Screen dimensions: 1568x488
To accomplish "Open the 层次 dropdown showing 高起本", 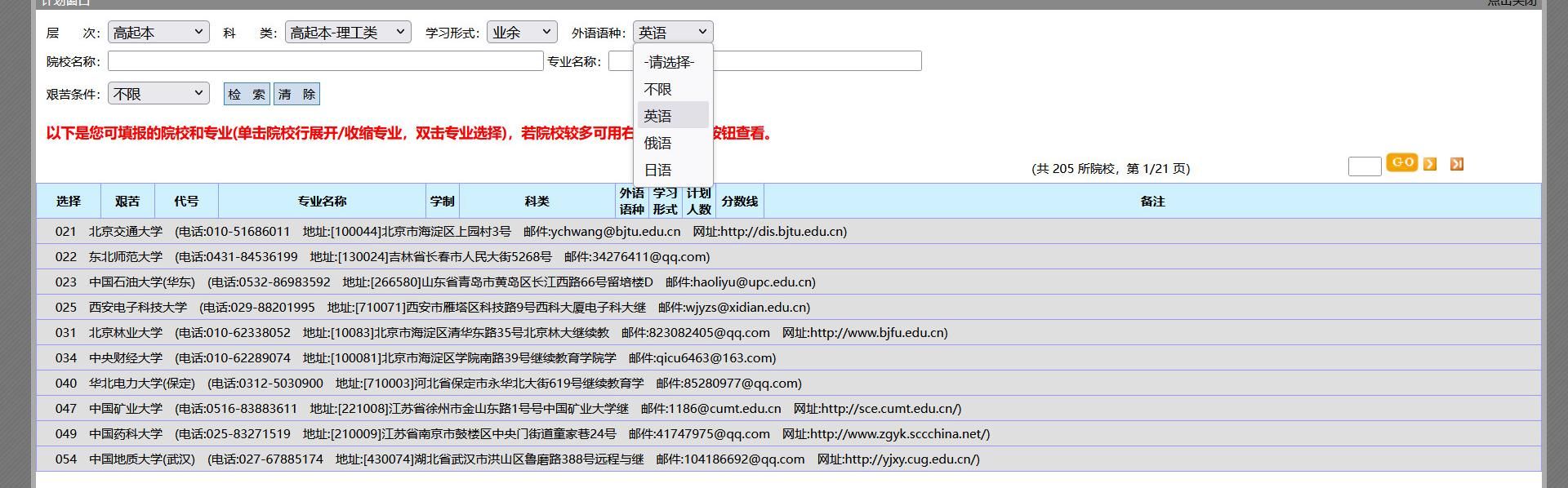I will tap(158, 33).
